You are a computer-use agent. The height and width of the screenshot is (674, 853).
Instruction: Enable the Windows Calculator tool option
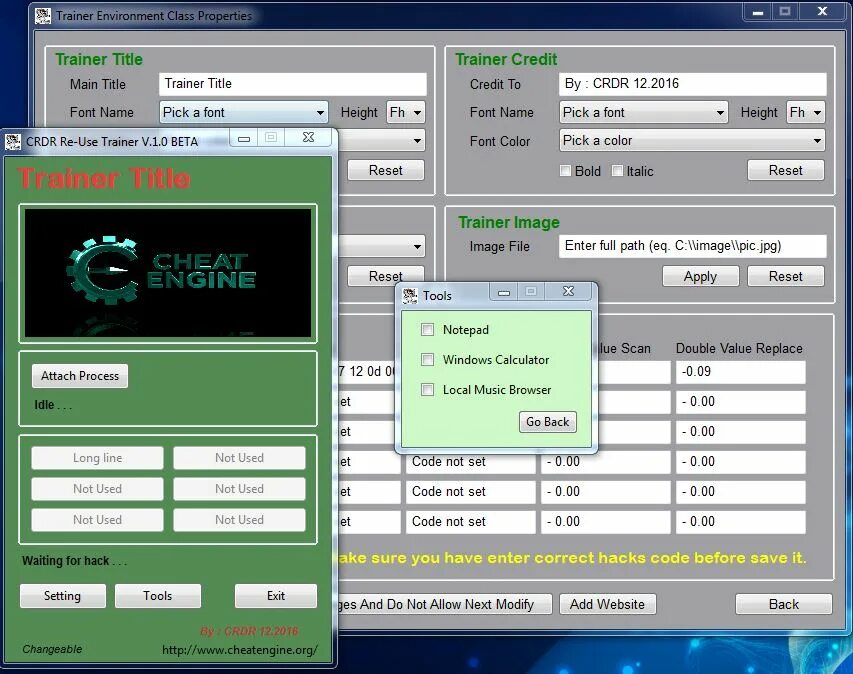click(427, 360)
